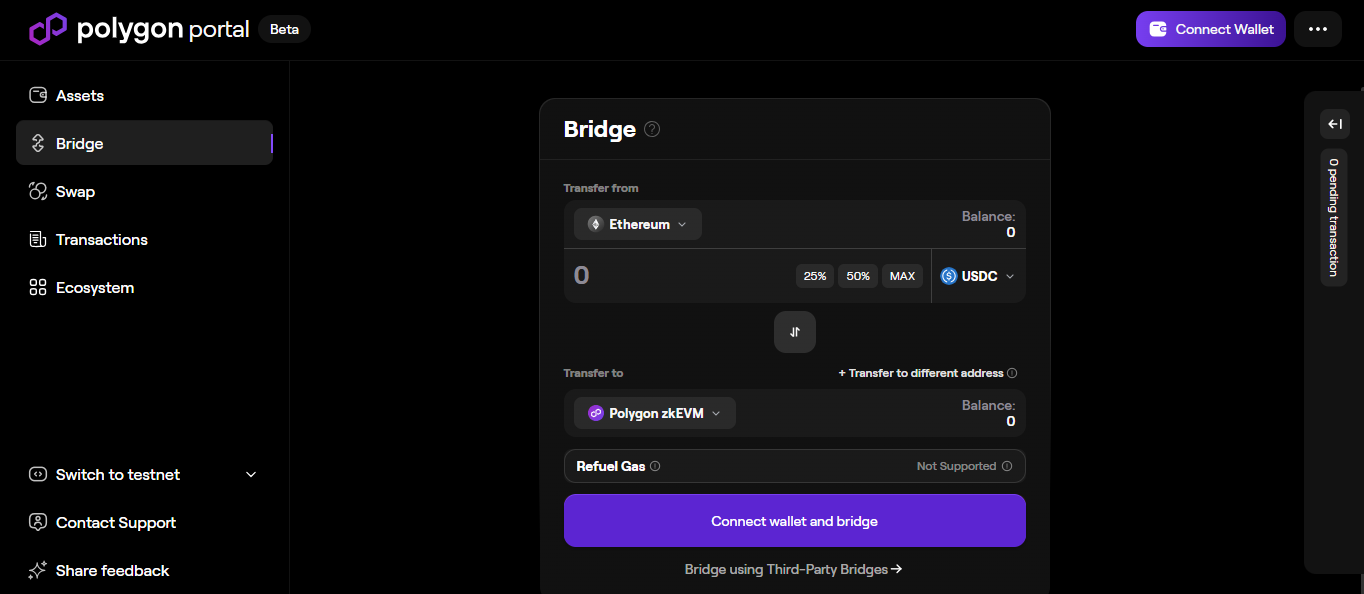This screenshot has height=594, width=1364.
Task: Open the Ethereum source chain dropdown
Action: pyautogui.click(x=638, y=224)
